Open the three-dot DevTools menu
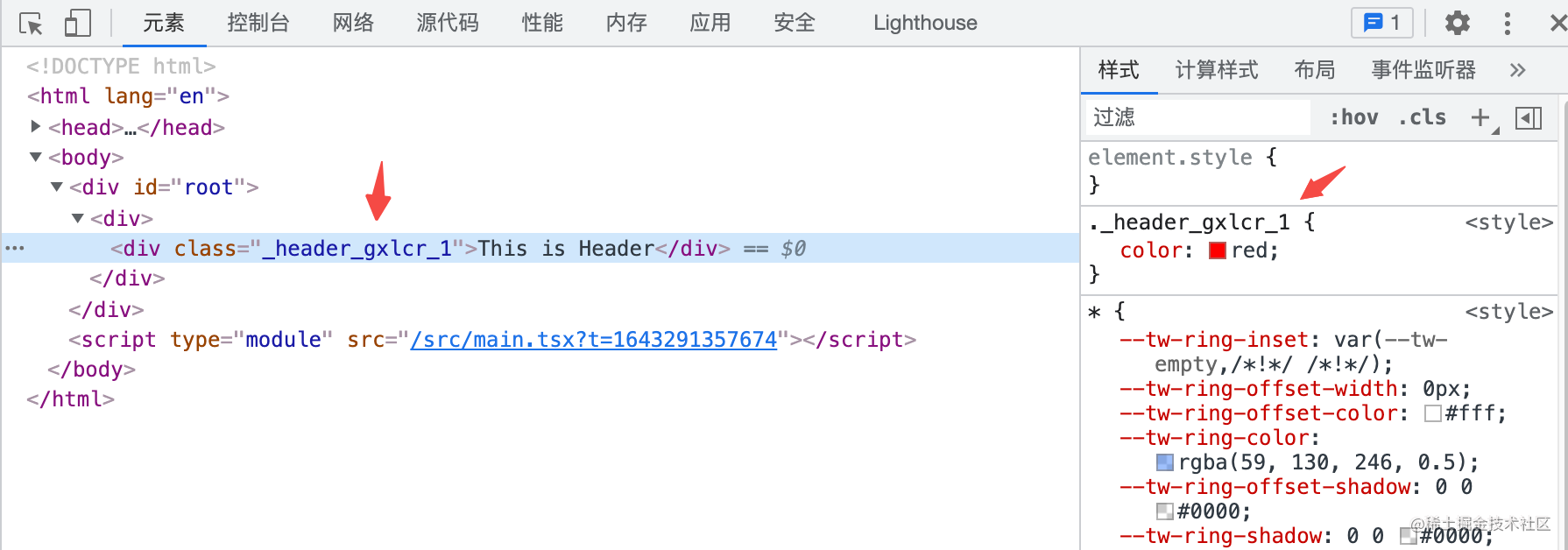Image resolution: width=1568 pixels, height=550 pixels. tap(1507, 24)
